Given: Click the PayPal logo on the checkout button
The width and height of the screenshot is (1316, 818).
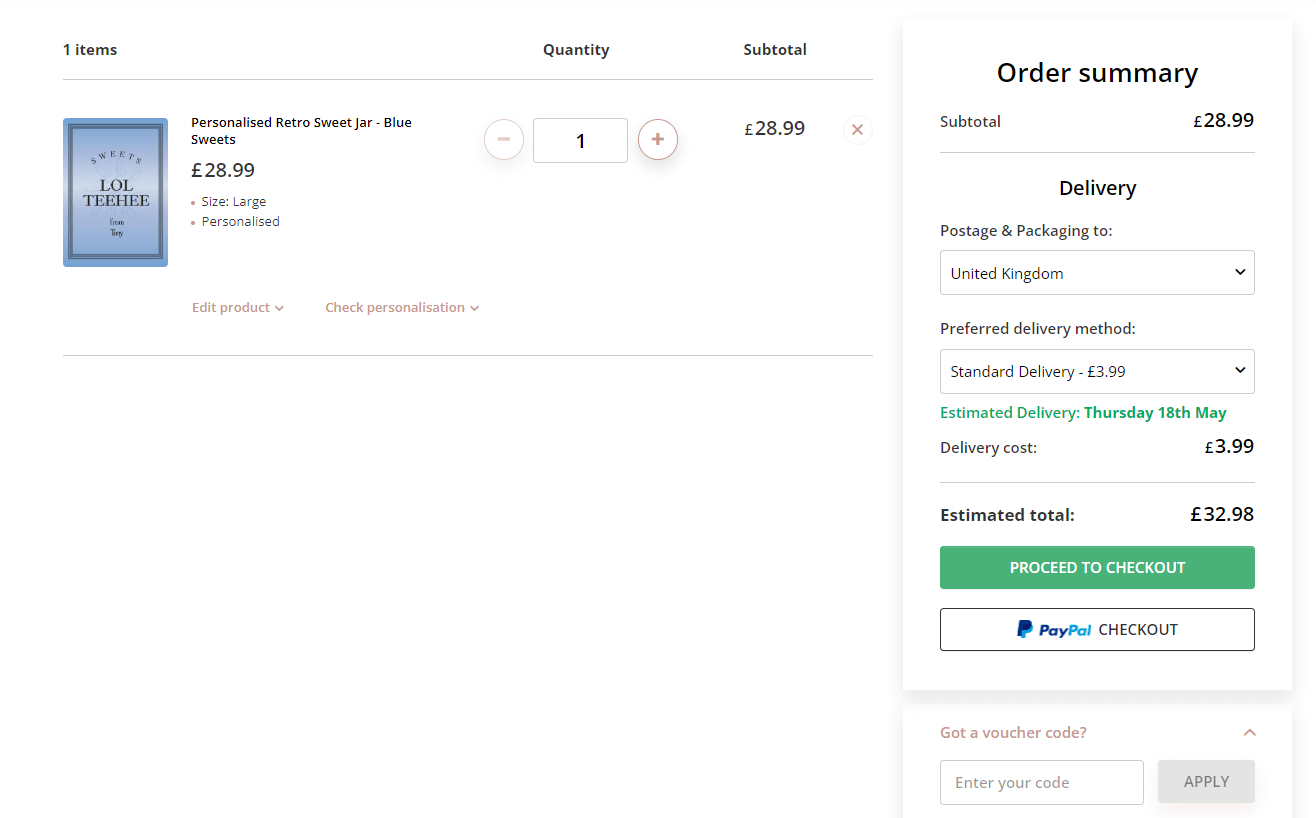Looking at the screenshot, I should point(1052,628).
